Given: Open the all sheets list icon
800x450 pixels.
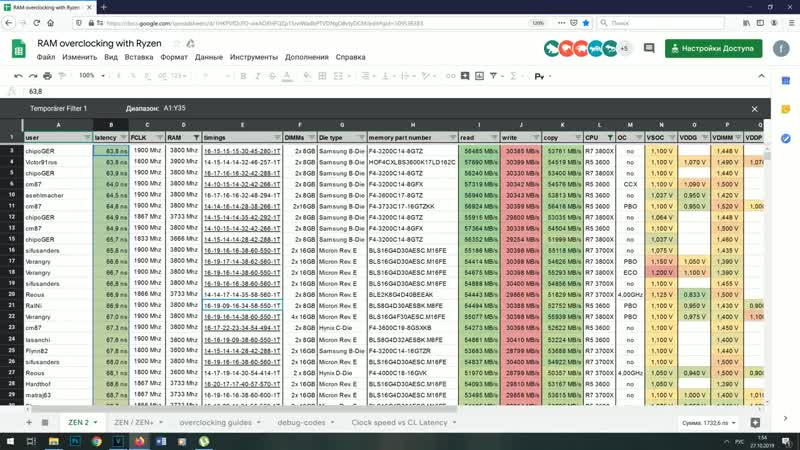Looking at the screenshot, I should pyautogui.click(x=45, y=422).
